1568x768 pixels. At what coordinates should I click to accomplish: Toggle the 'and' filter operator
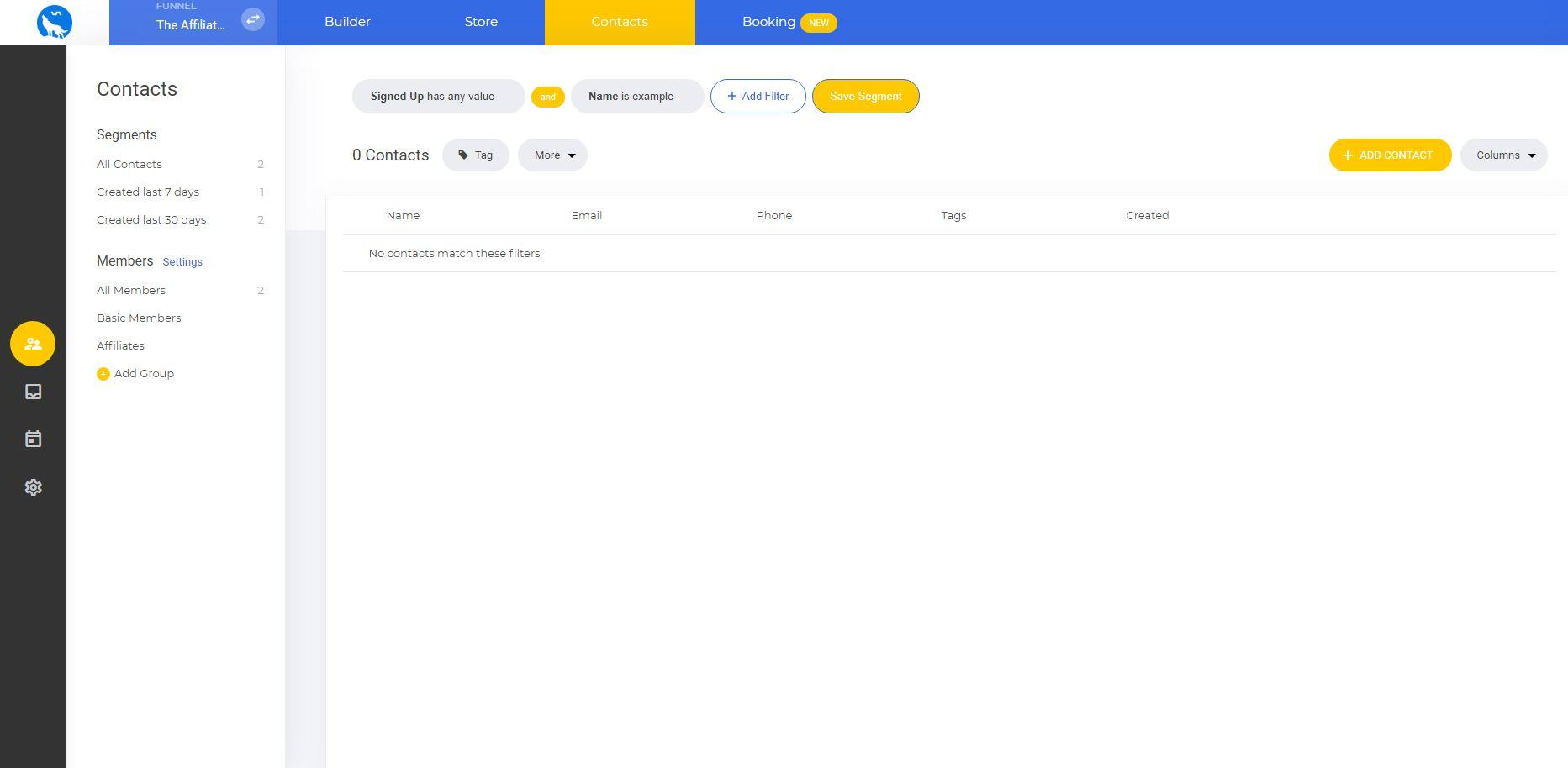pos(547,97)
